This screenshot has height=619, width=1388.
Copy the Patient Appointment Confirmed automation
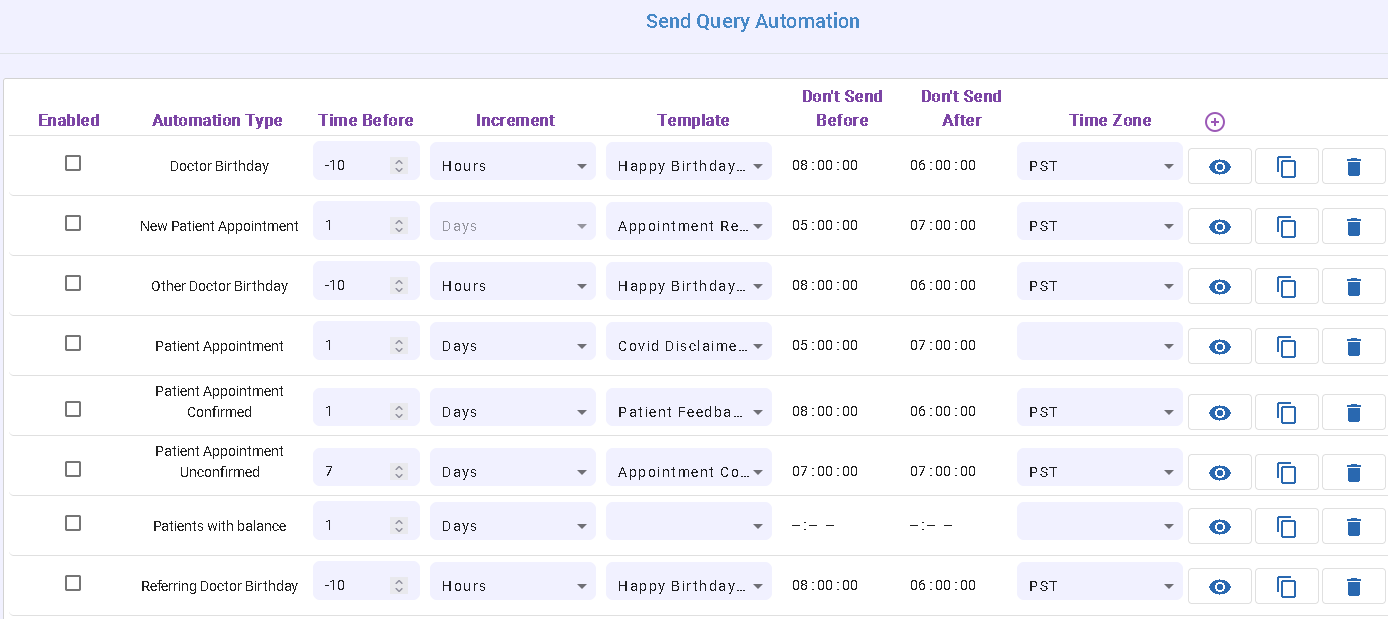[1286, 413]
